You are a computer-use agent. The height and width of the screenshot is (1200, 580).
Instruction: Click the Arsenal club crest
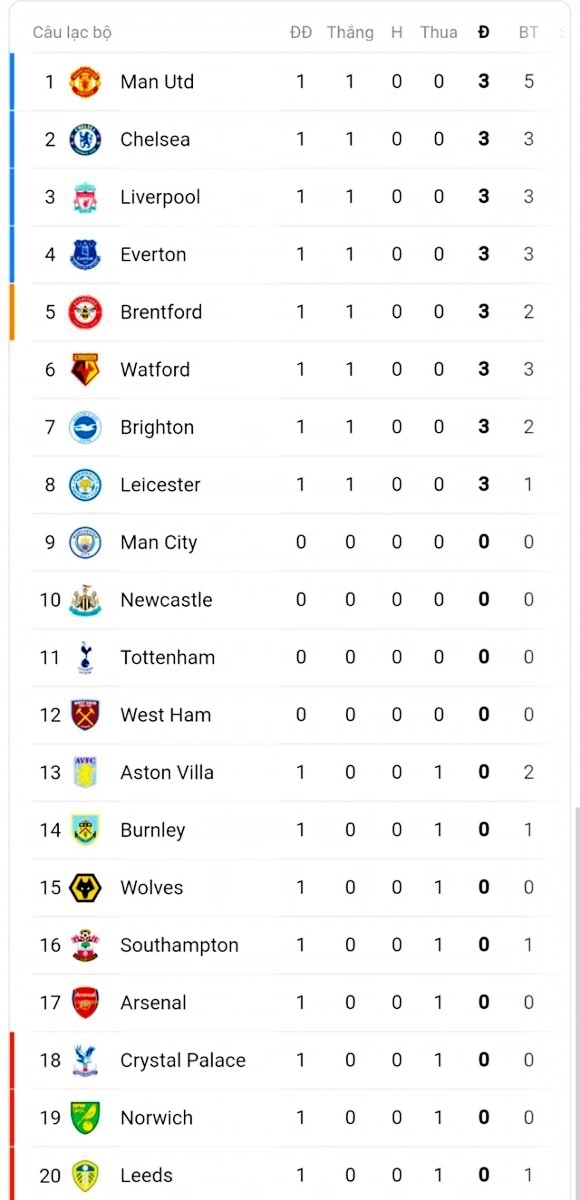click(85, 1002)
